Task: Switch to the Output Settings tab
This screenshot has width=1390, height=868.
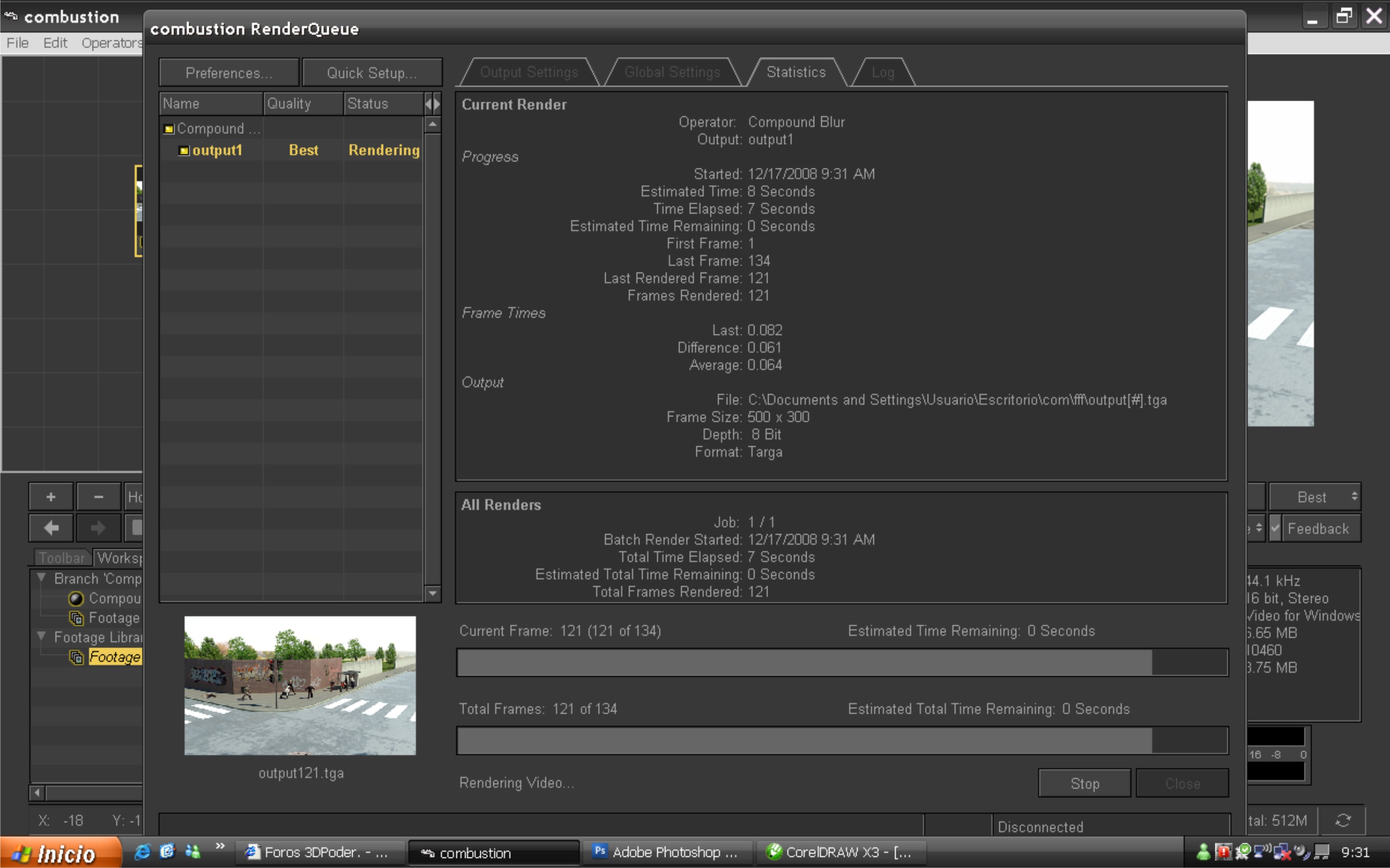Action: click(529, 72)
